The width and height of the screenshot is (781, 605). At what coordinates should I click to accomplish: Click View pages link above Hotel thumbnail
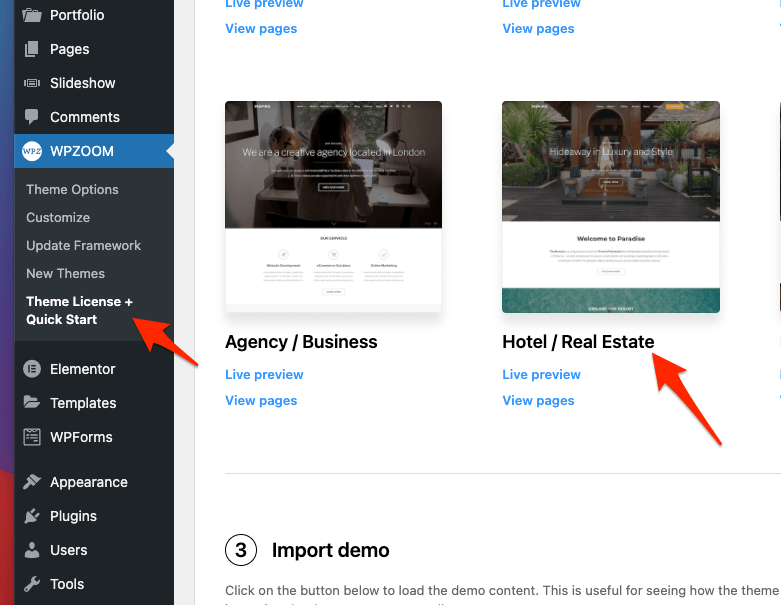tap(538, 28)
